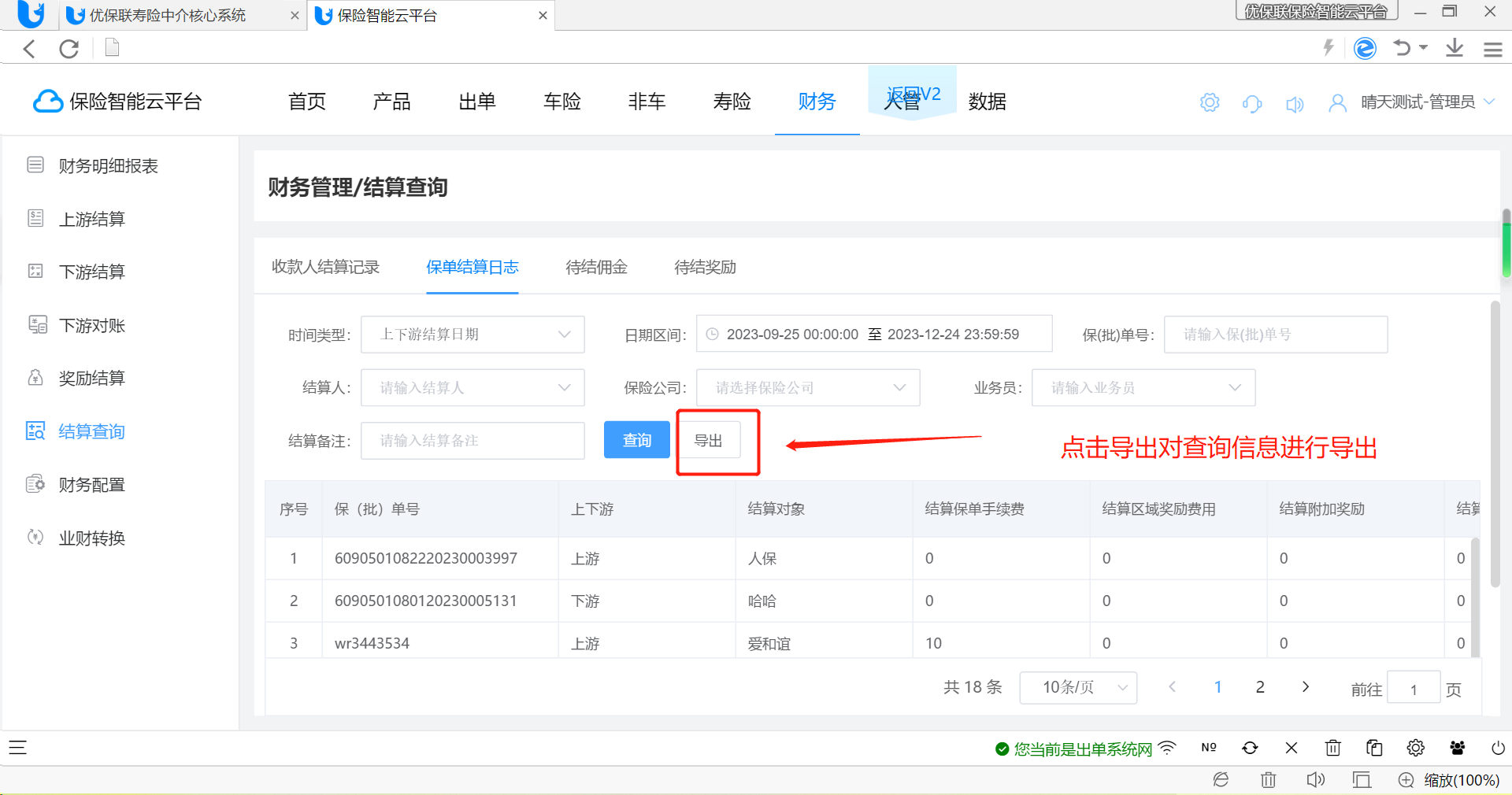This screenshot has height=795, width=1512.
Task: Click the bottom bar speaker volume icon
Action: 1315,780
